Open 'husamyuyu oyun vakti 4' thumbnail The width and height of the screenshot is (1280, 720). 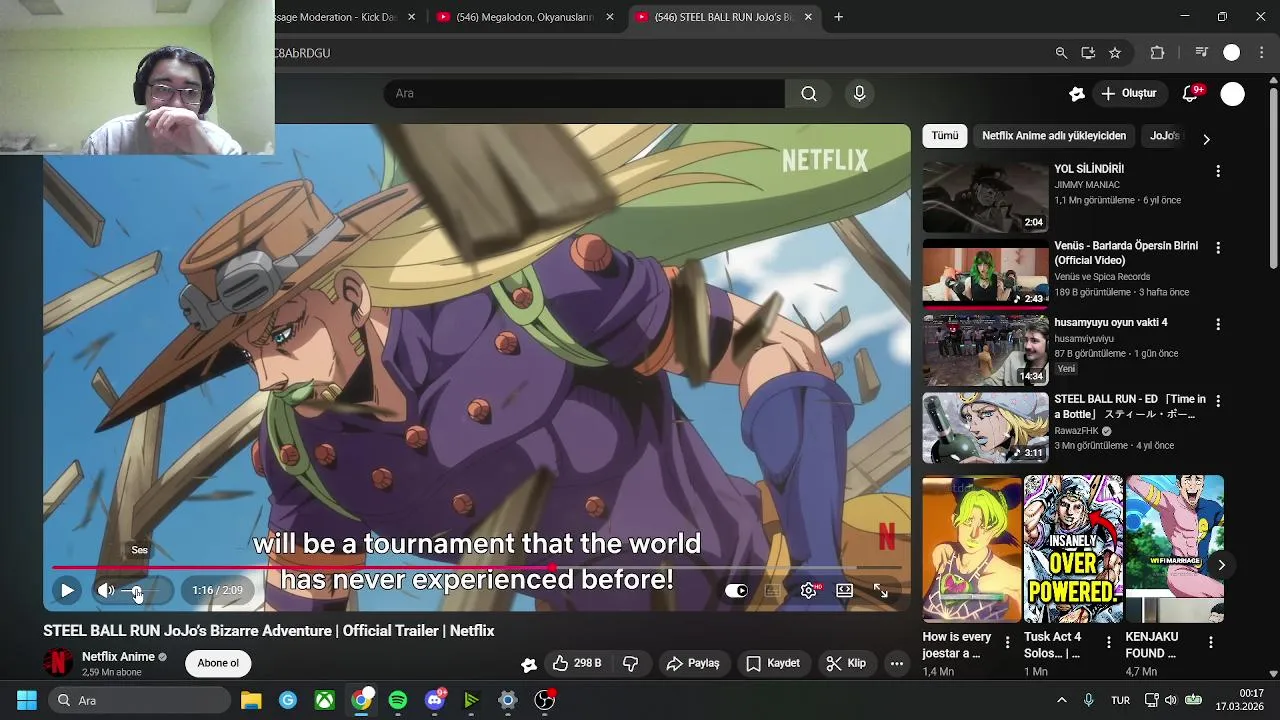pyautogui.click(x=985, y=350)
